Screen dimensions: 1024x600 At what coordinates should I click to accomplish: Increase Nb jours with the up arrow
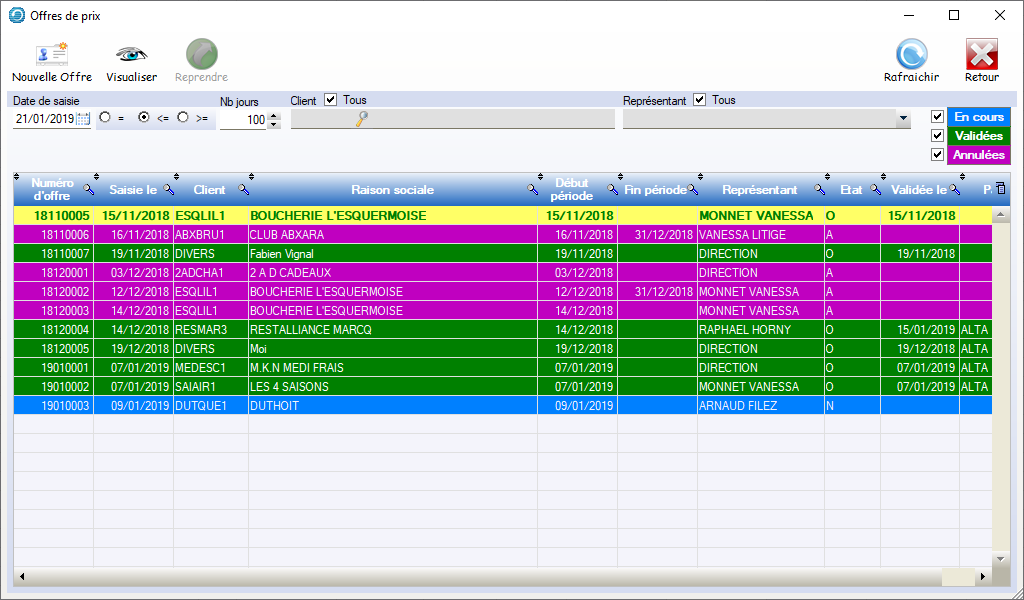pos(274,115)
